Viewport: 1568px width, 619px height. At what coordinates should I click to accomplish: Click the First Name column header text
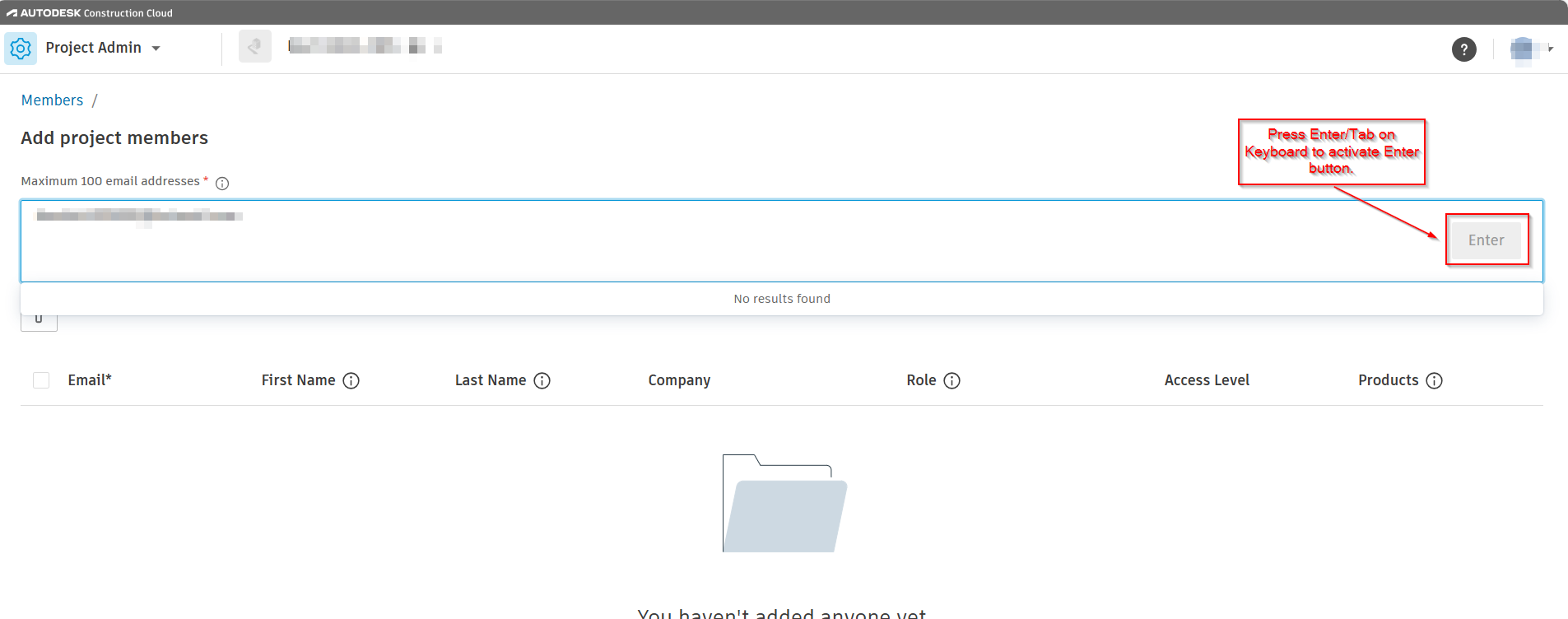[299, 380]
